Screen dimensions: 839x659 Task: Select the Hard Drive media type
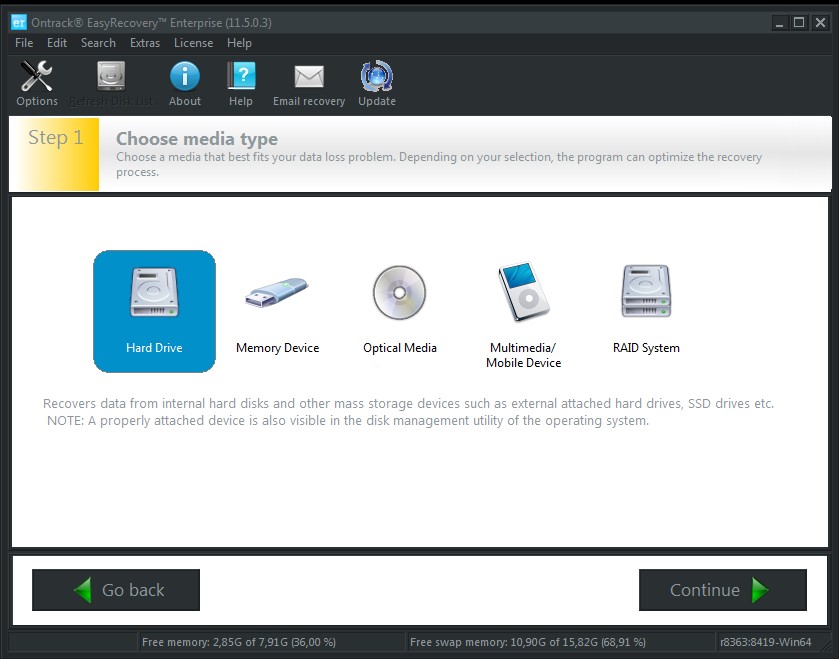click(x=154, y=311)
